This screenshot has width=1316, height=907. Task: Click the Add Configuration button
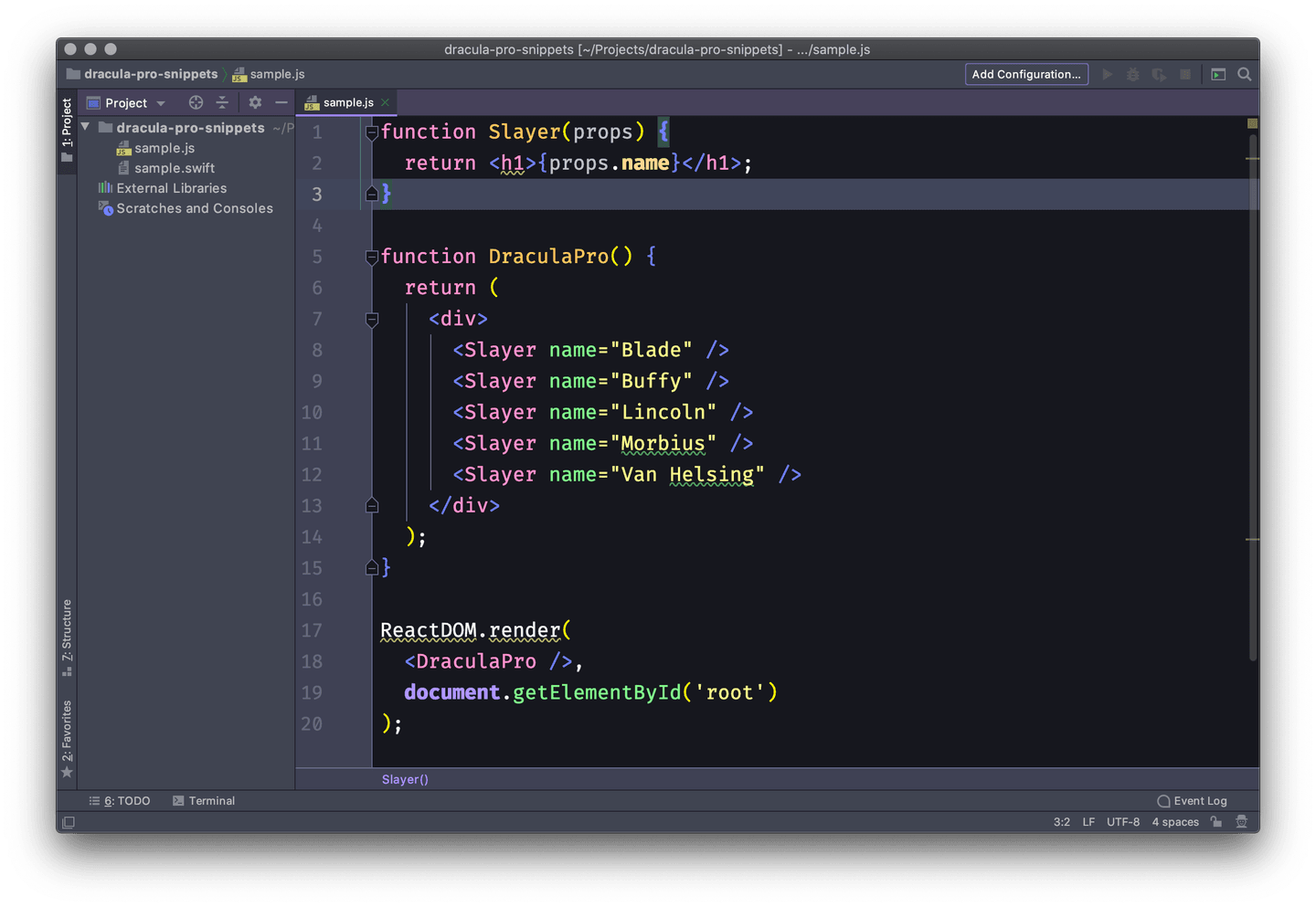click(x=1026, y=74)
